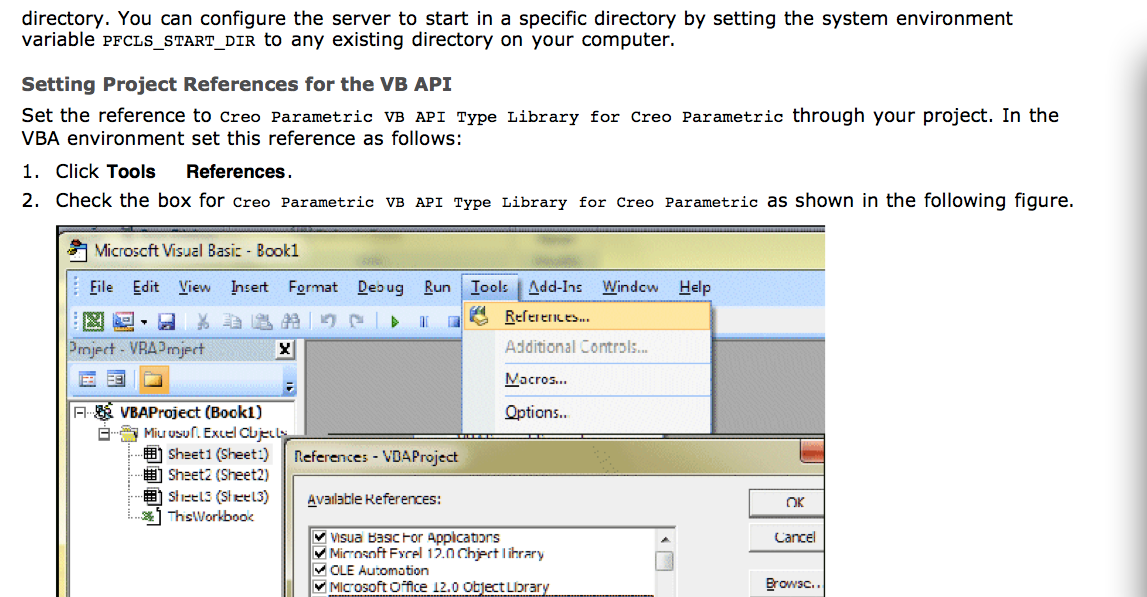Open the Help menu
The width and height of the screenshot is (1147, 597).
coord(695,287)
